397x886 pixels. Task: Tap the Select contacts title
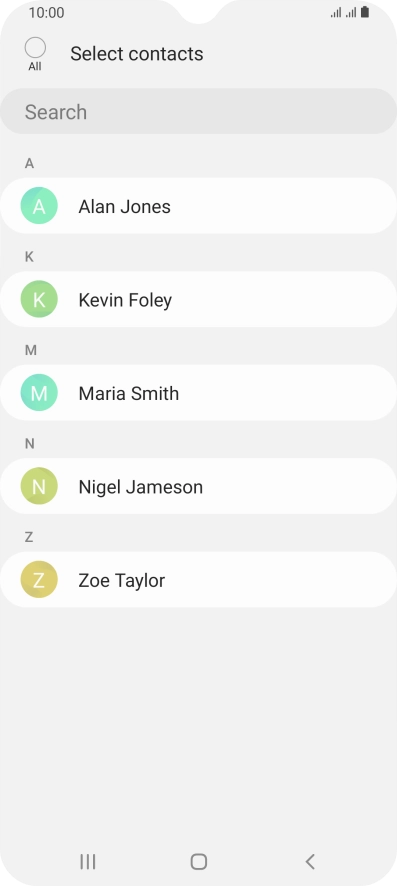tap(137, 54)
